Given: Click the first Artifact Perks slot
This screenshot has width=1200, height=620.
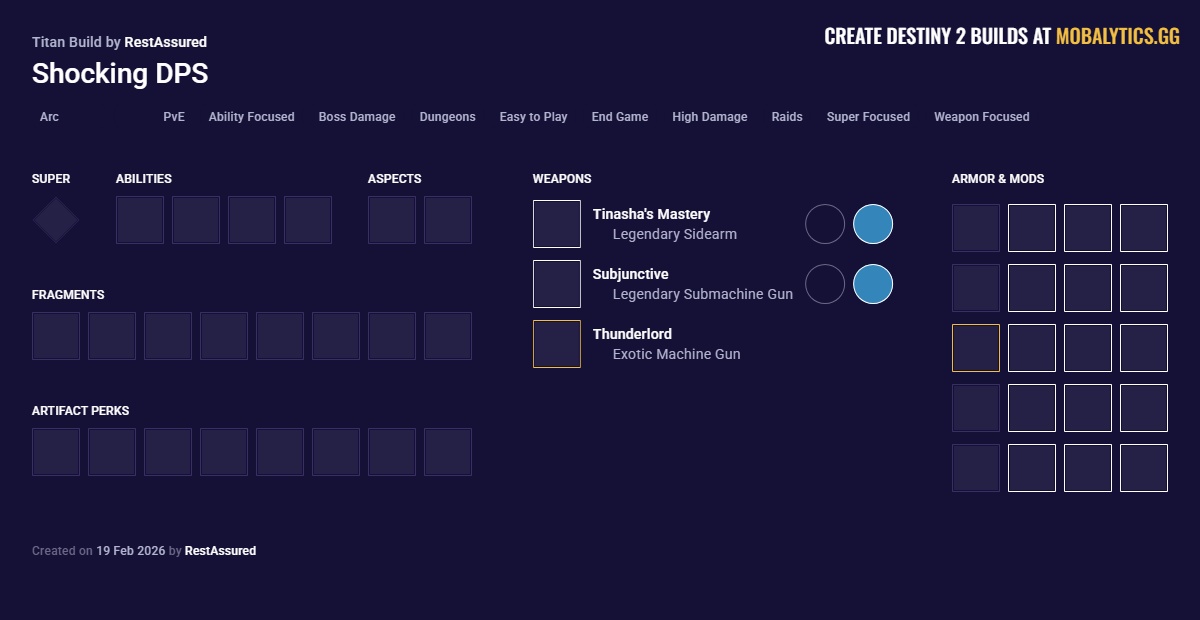Looking at the screenshot, I should (x=56, y=451).
